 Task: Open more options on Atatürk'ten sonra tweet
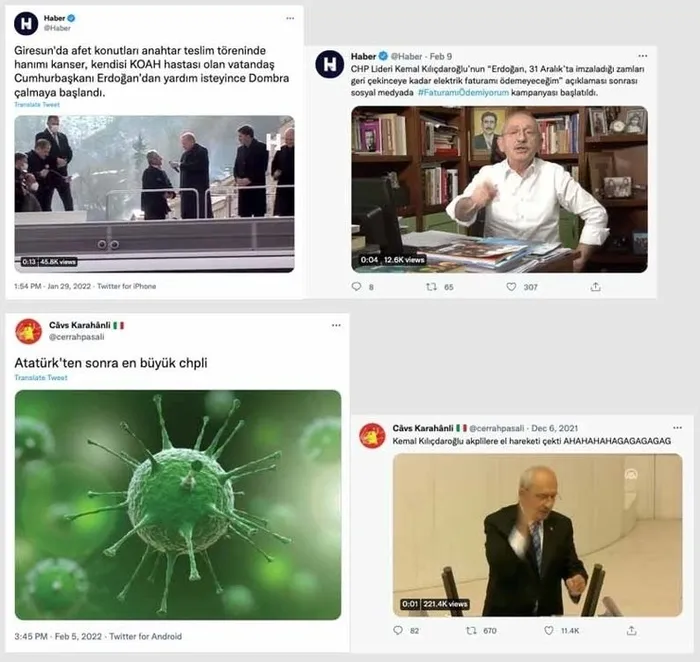[x=336, y=325]
